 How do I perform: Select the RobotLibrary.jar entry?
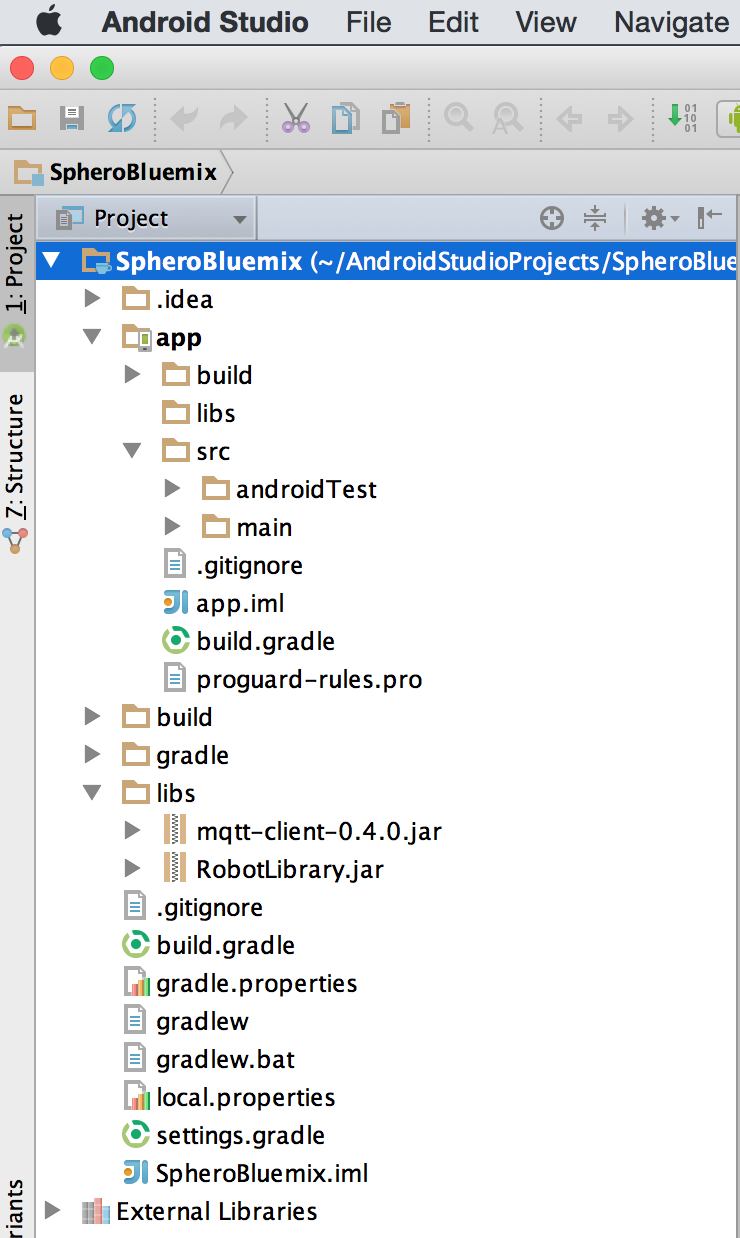coord(273,869)
